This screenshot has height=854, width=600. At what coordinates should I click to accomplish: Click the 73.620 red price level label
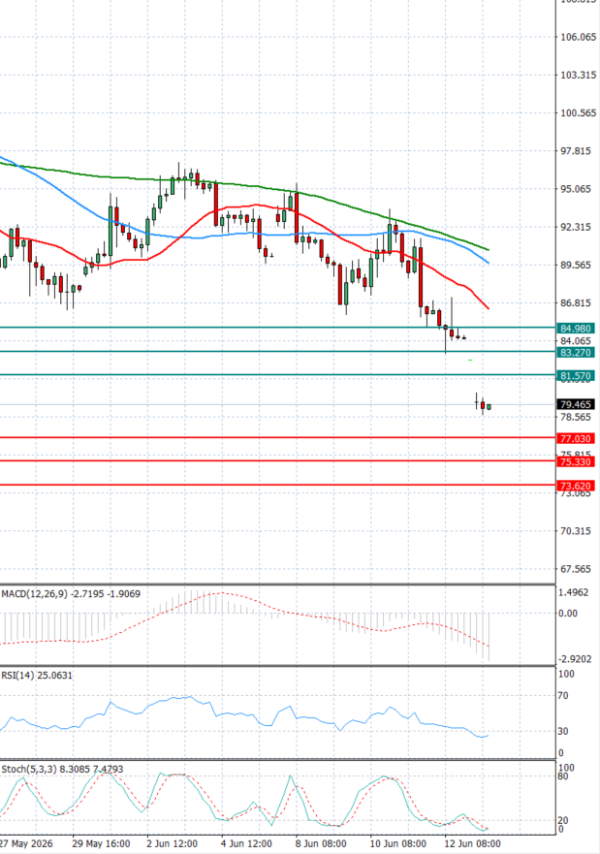coord(575,486)
